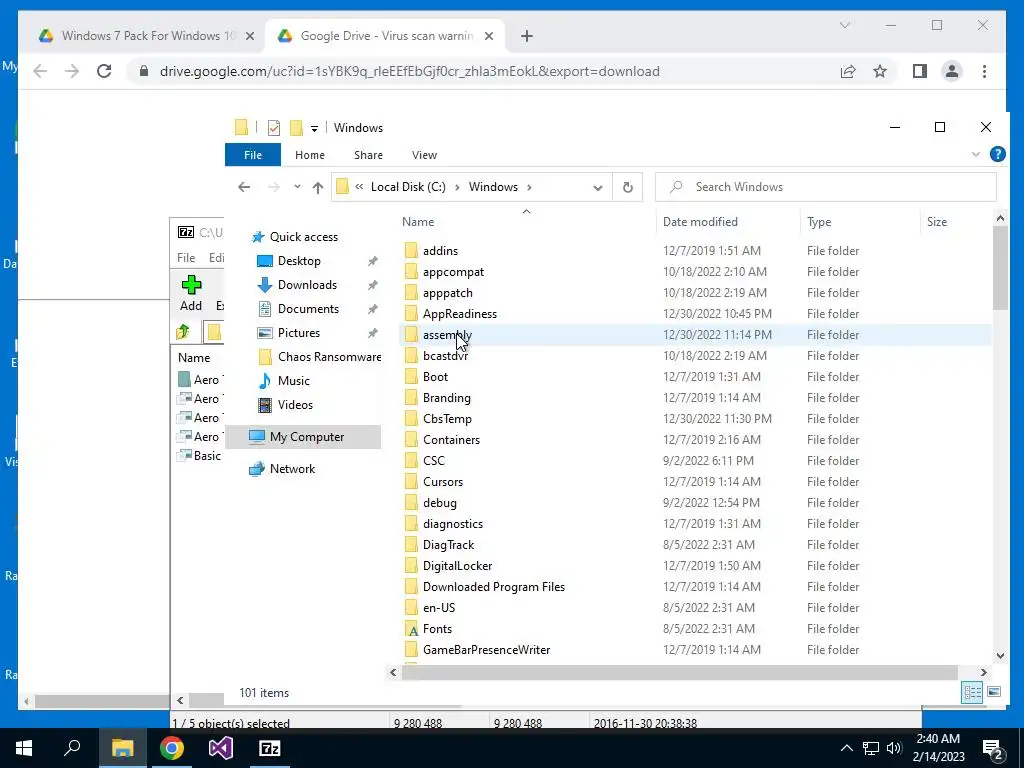Unpin Desktop using its pin icon
This screenshot has width=1024, height=768.
click(373, 261)
